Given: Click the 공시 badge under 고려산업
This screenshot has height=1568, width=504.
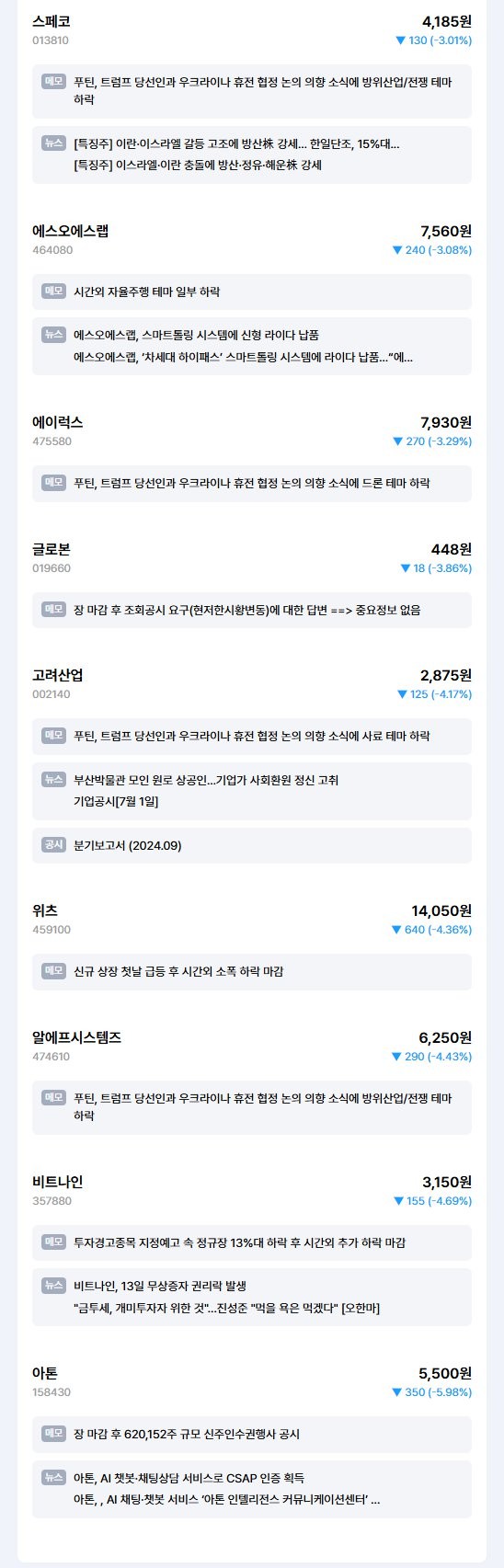Looking at the screenshot, I should 53,845.
